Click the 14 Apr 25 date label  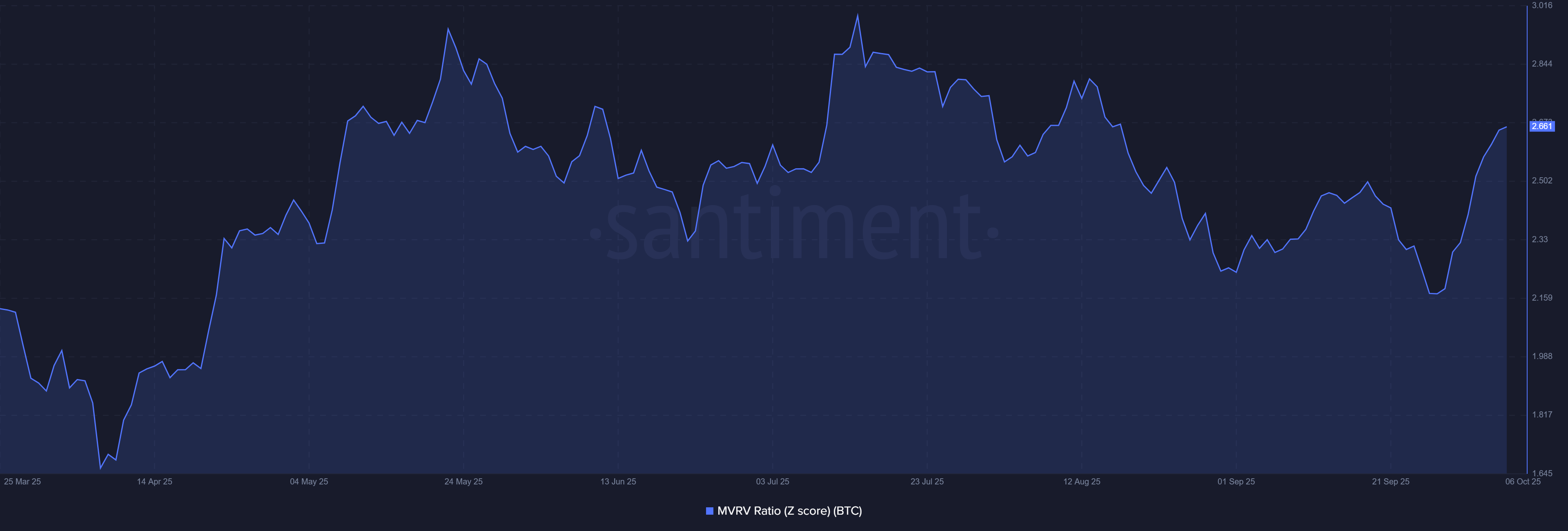pos(155,482)
